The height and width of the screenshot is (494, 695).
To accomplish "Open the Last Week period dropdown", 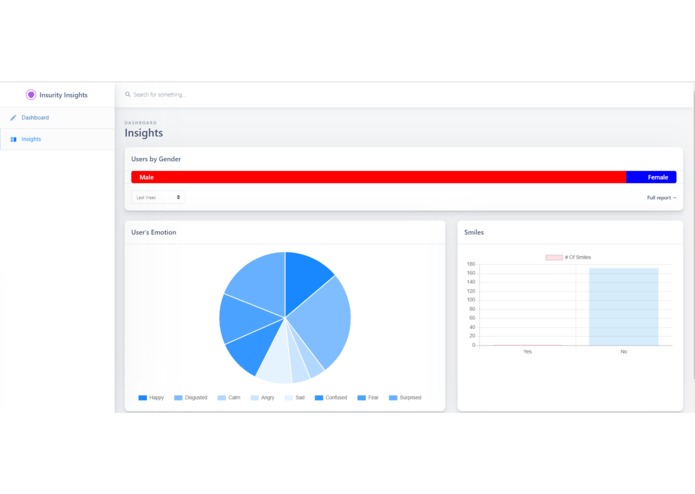I will point(158,197).
